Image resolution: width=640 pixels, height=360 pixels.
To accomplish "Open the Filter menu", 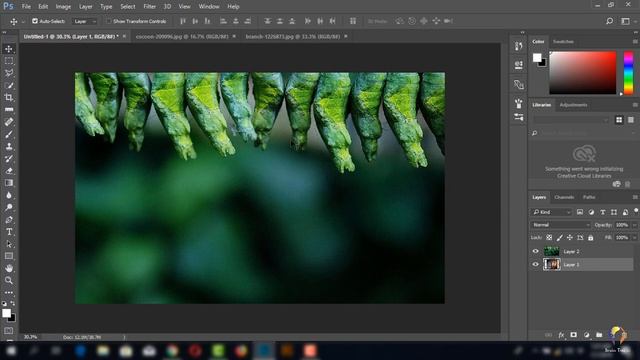I will pos(149,7).
